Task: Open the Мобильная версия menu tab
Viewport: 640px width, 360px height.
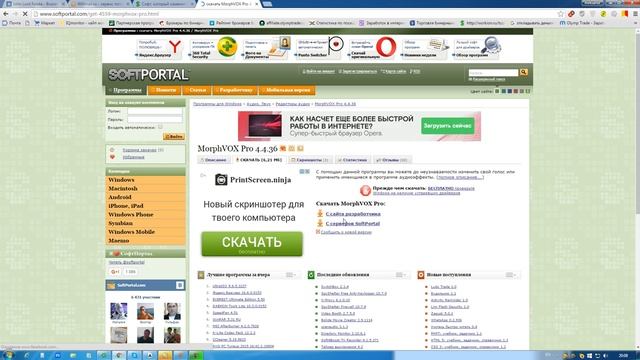Action: 287,90
